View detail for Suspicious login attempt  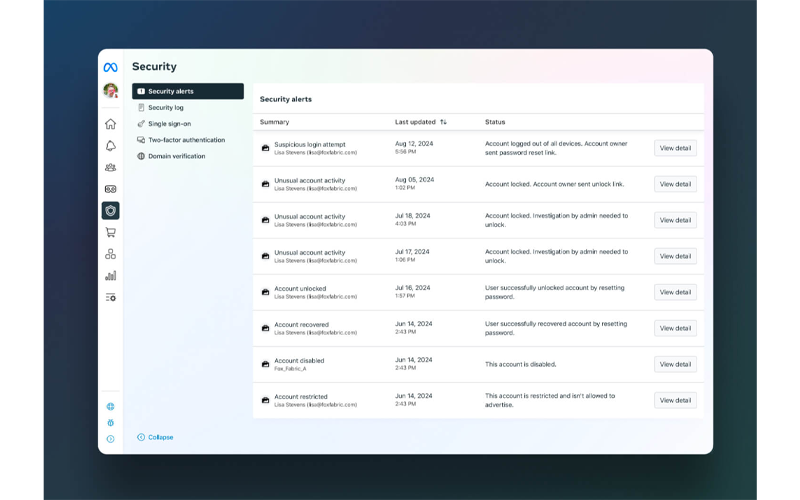[675, 148]
